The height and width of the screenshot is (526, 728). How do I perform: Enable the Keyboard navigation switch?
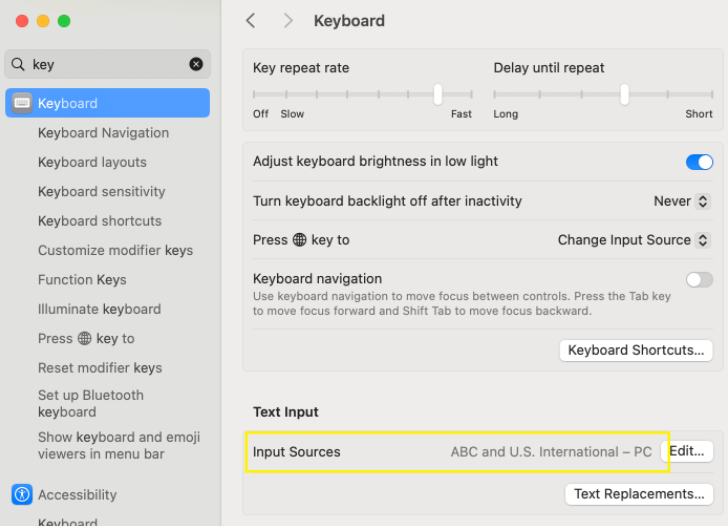pyautogui.click(x=699, y=280)
